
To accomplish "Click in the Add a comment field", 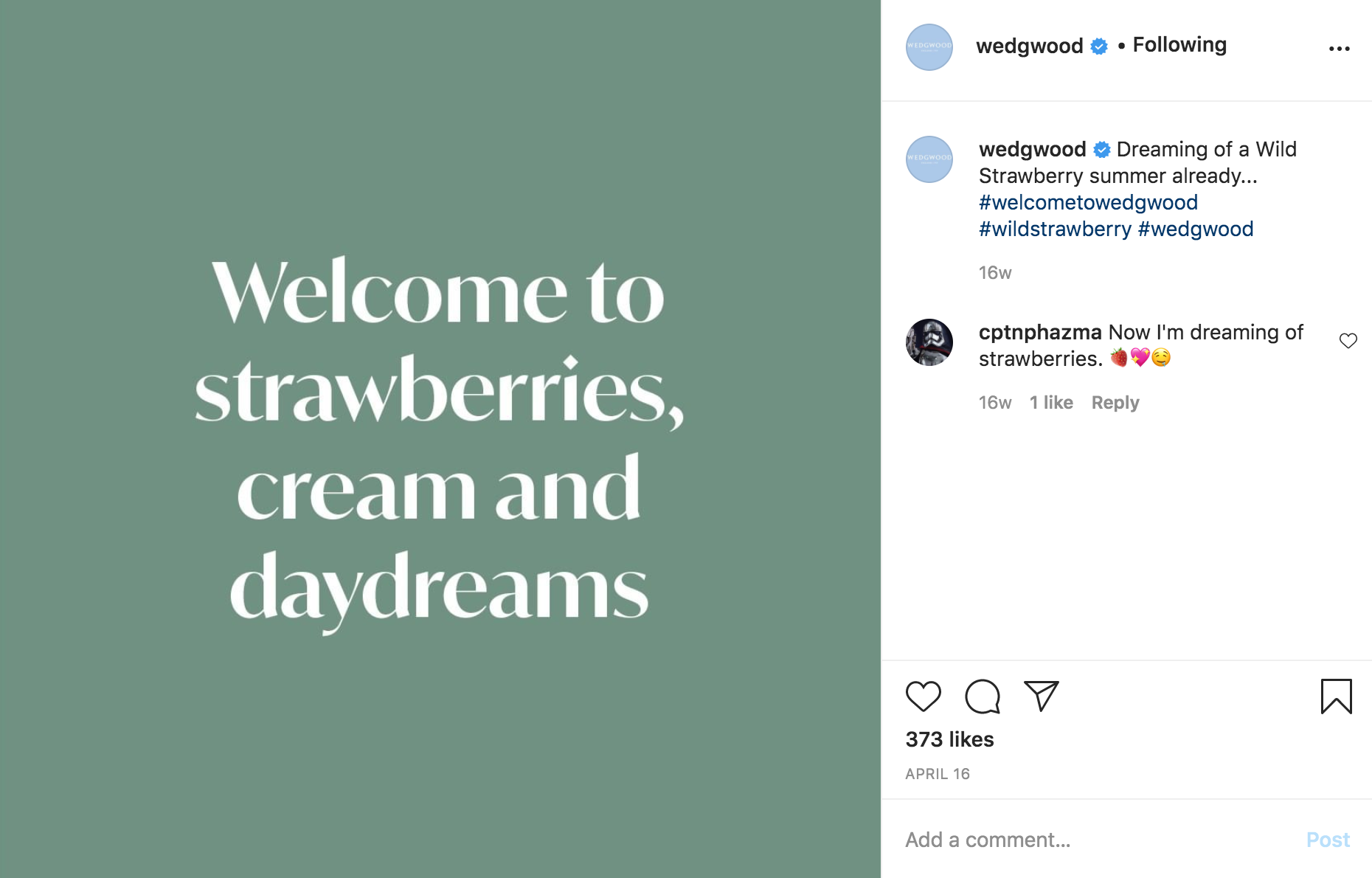I will click(1092, 840).
